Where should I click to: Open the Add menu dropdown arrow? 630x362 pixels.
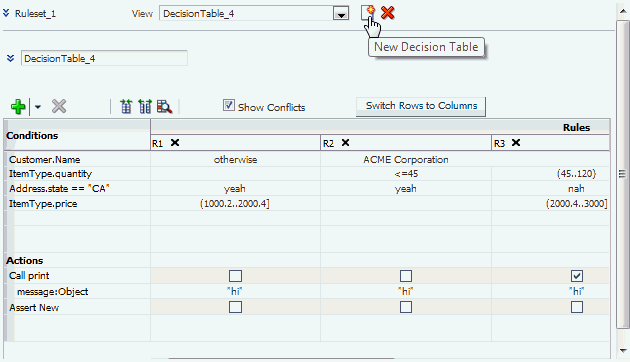click(x=37, y=107)
